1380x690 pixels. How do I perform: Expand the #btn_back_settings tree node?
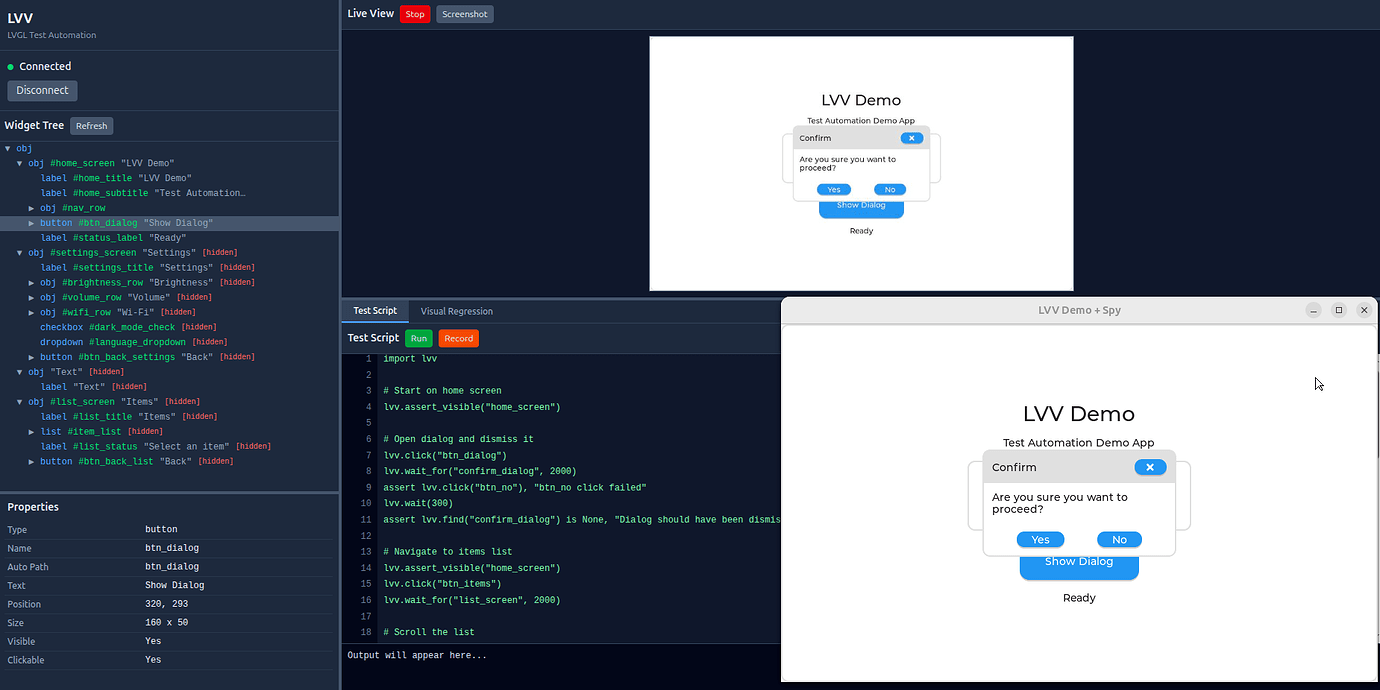click(32, 357)
